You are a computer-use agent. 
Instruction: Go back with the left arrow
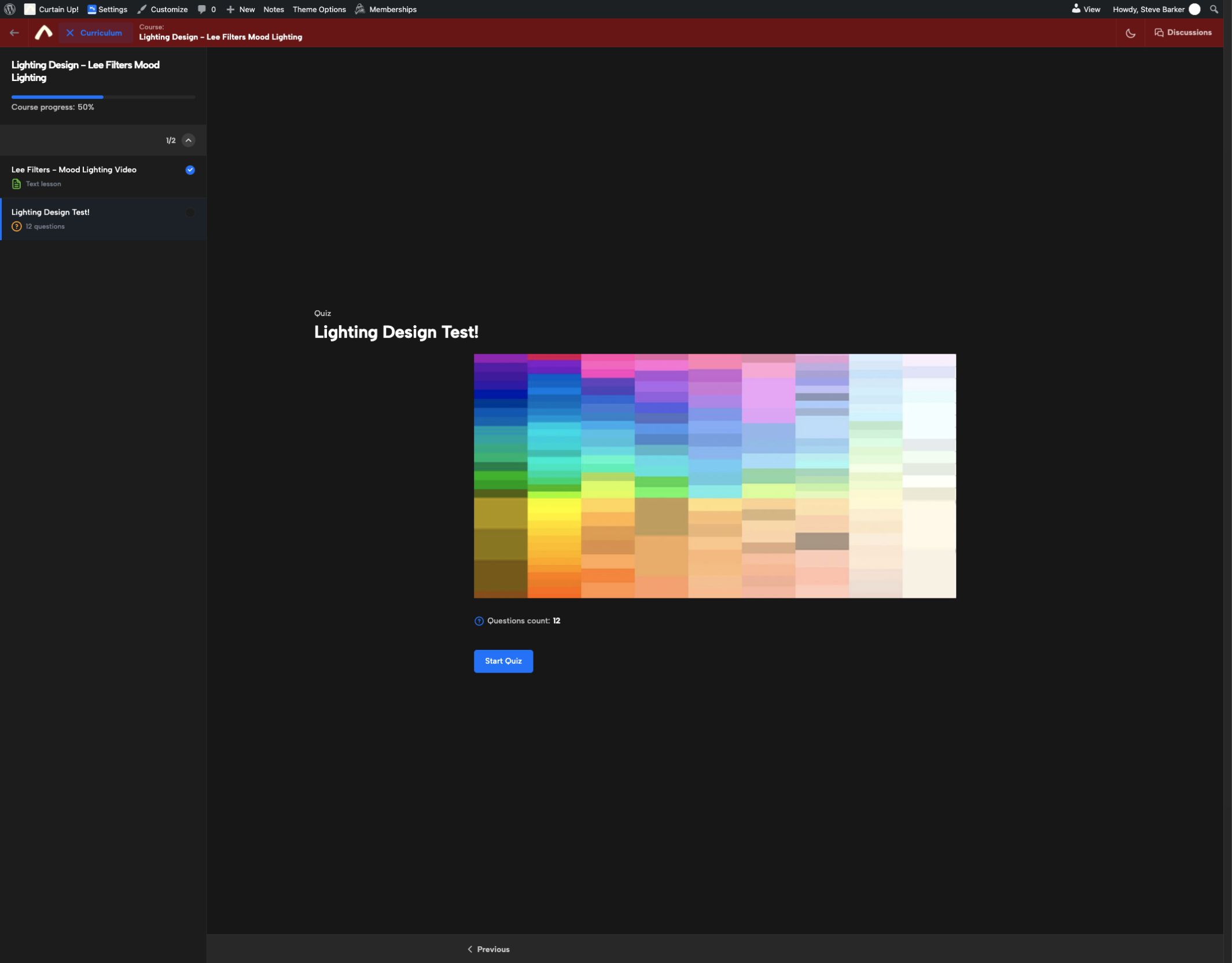point(14,33)
